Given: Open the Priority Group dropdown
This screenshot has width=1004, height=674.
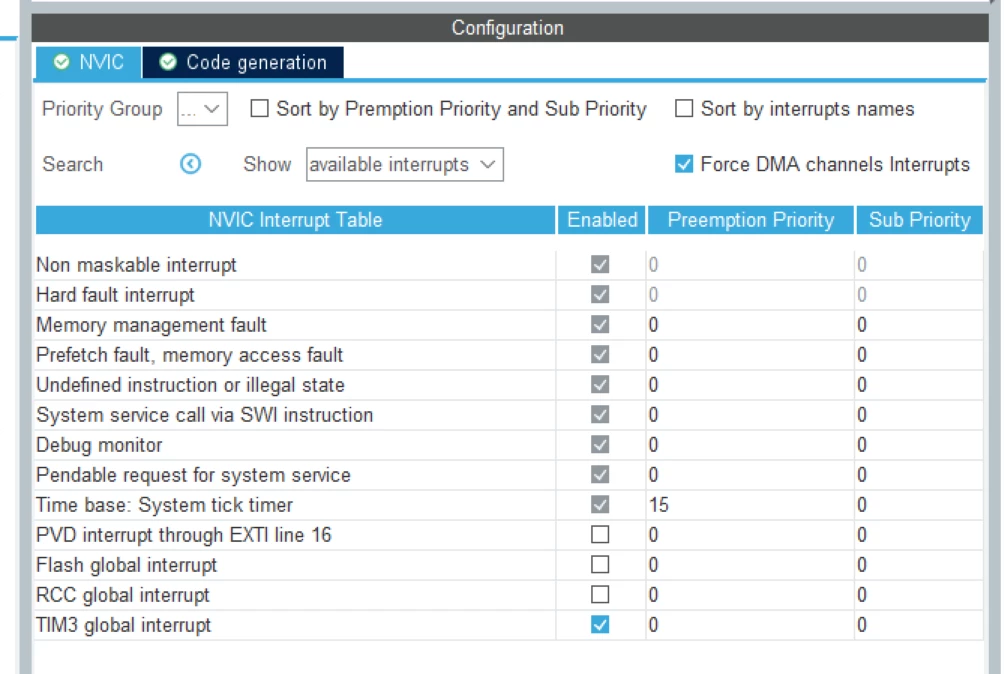Looking at the screenshot, I should tap(202, 109).
